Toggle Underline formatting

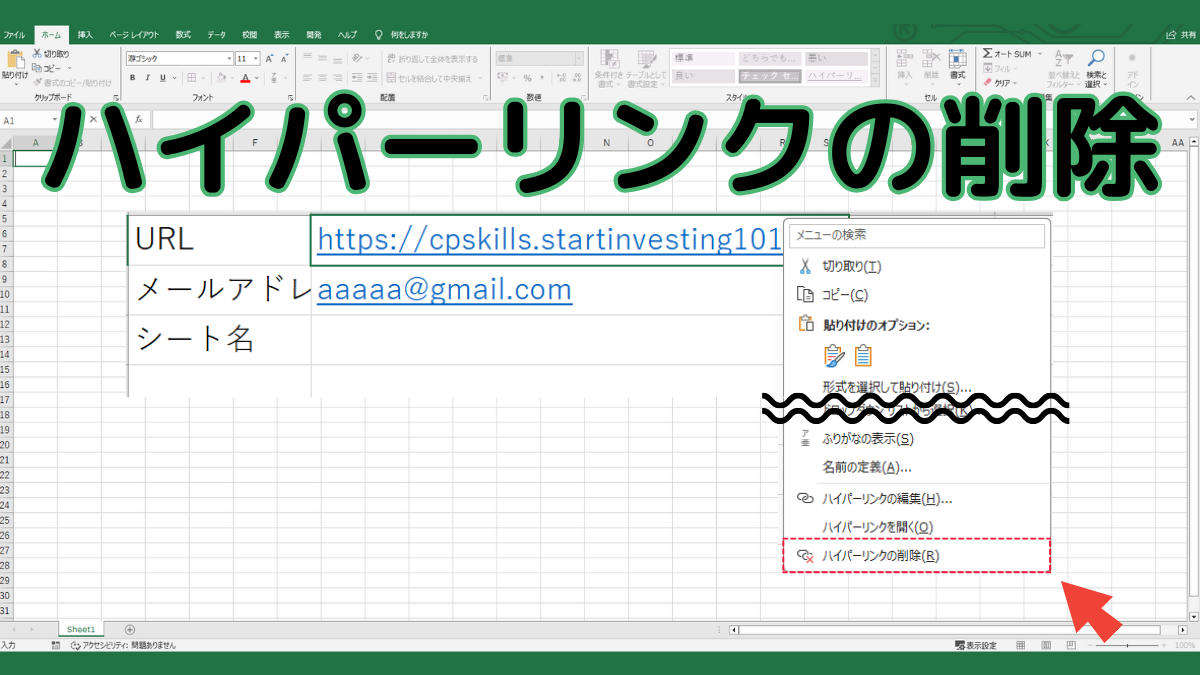pyautogui.click(x=161, y=78)
